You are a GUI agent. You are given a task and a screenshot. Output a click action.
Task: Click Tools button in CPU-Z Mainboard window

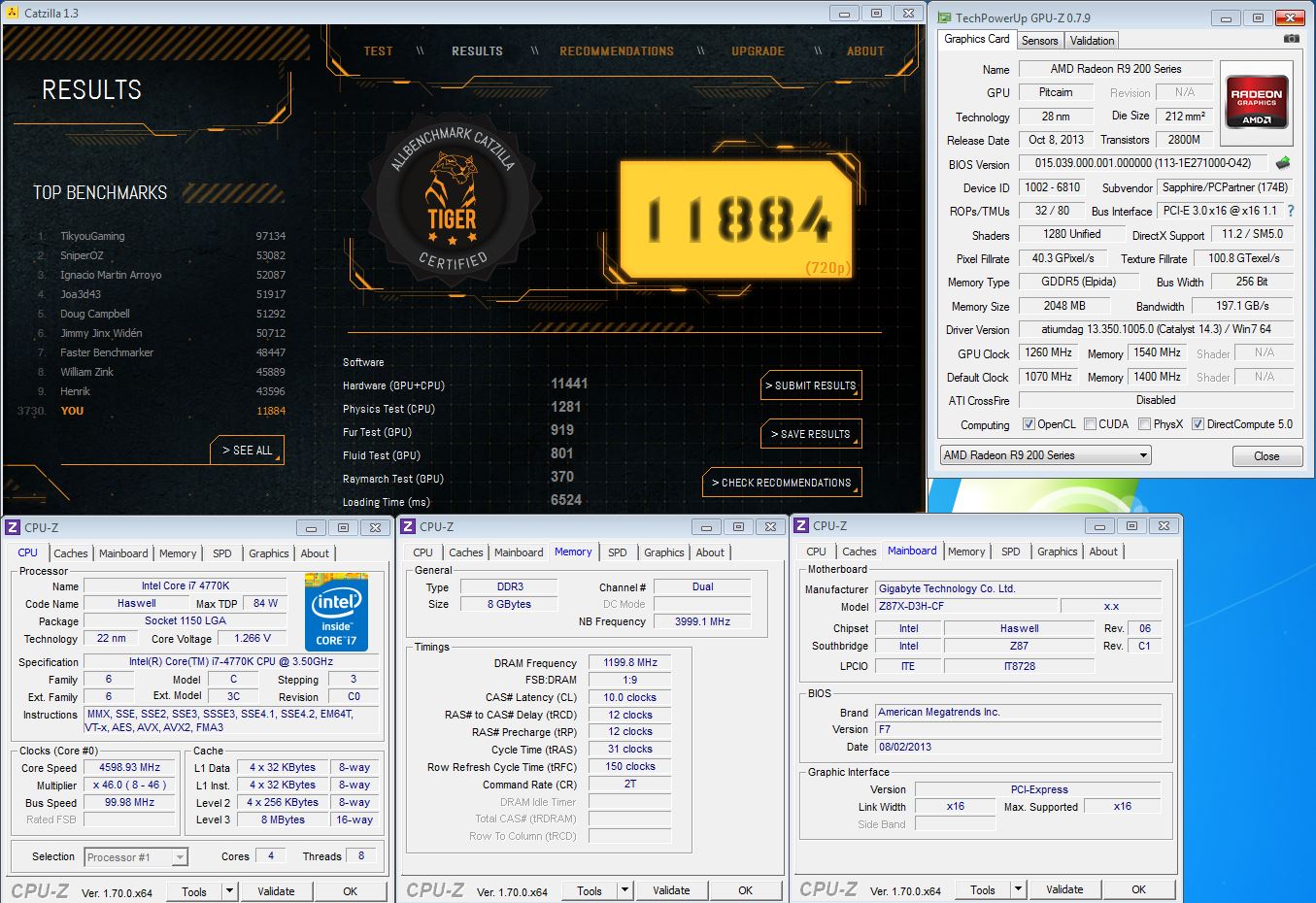point(983,889)
